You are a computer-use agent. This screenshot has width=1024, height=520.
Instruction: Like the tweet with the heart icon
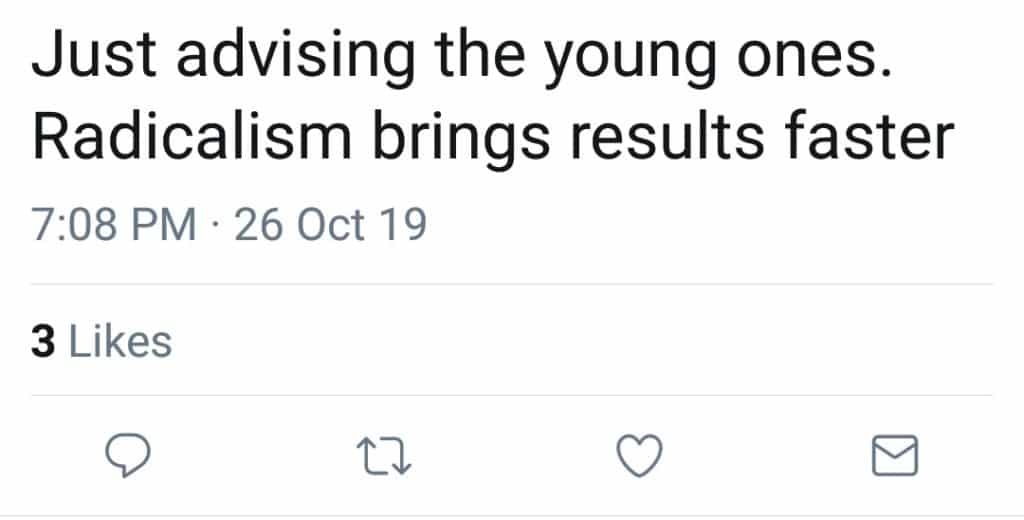pos(638,457)
